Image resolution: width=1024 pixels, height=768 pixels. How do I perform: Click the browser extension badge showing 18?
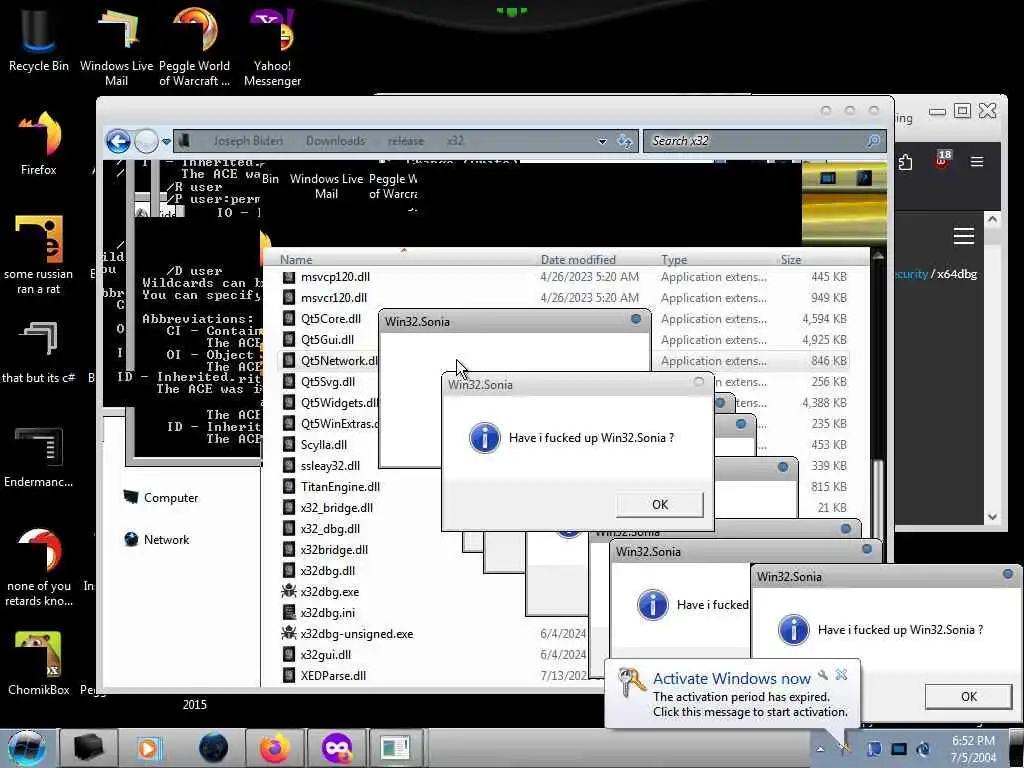click(x=942, y=159)
